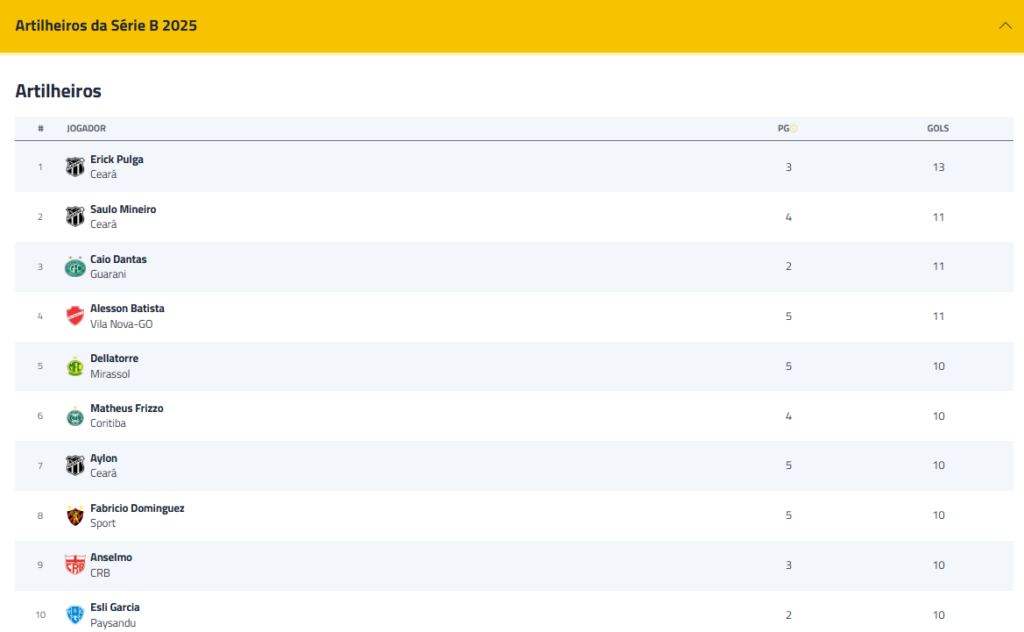Click team name Mirassol

point(110,374)
